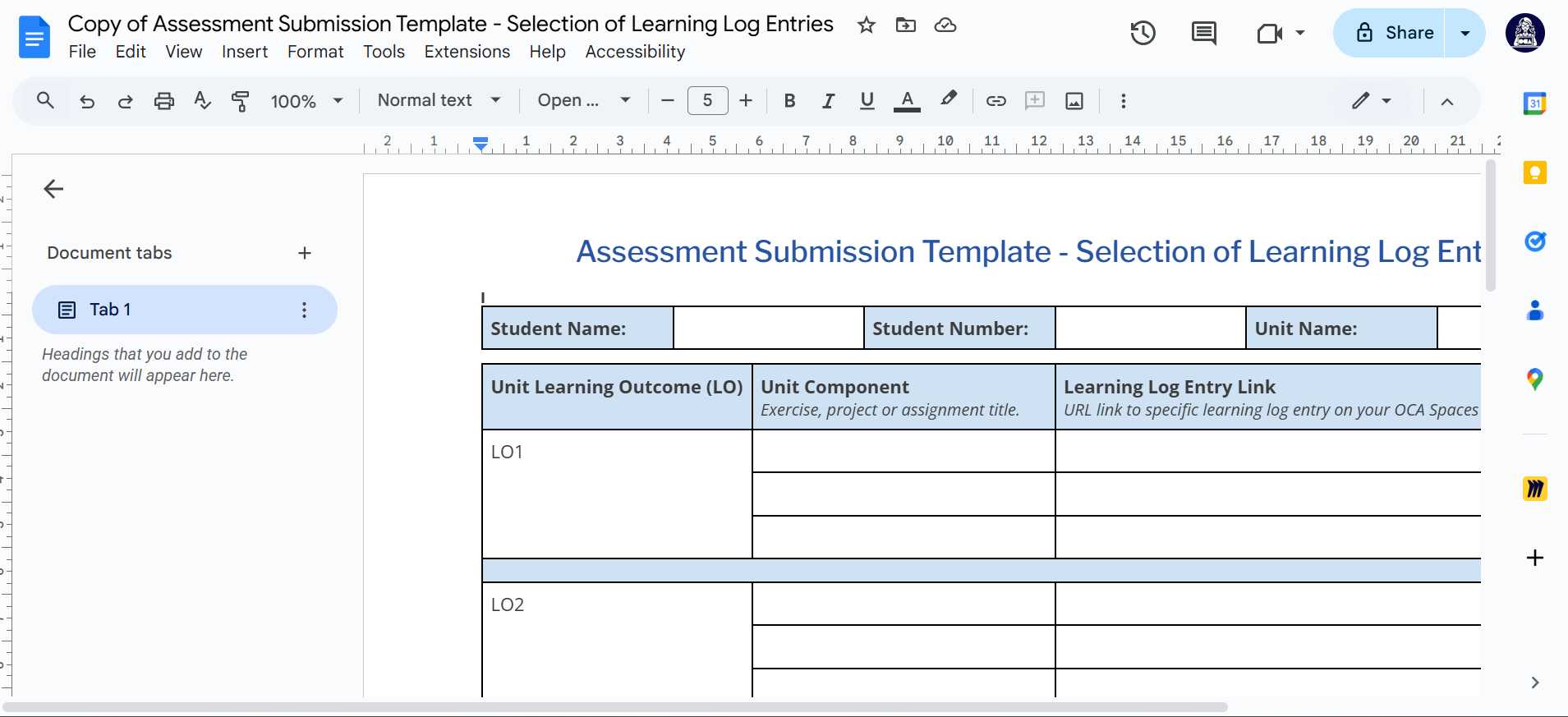This screenshot has height=717, width=1568.
Task: Close the document tabs sidebar
Action: 53,189
